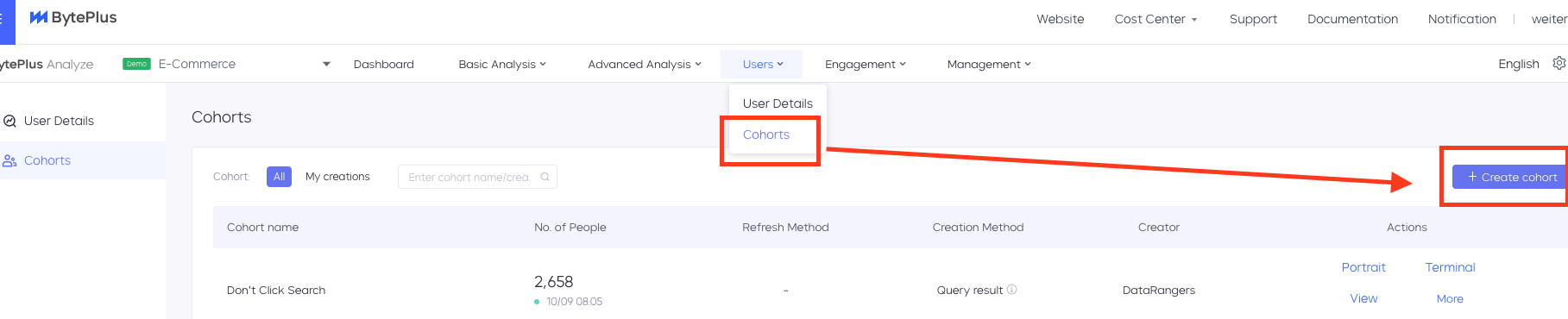Expand the E-Commerce project dropdown

(x=326, y=65)
